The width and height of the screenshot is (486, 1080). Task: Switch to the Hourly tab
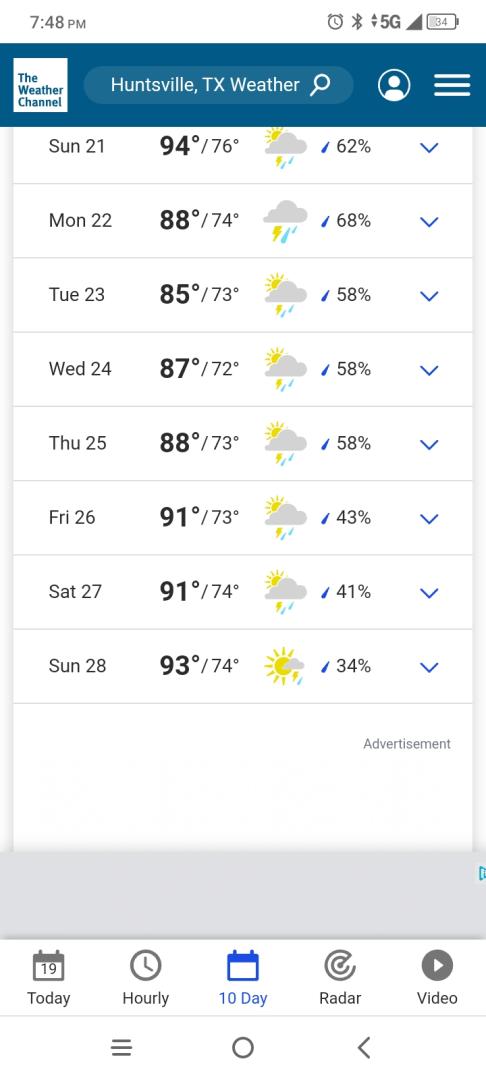(145, 978)
